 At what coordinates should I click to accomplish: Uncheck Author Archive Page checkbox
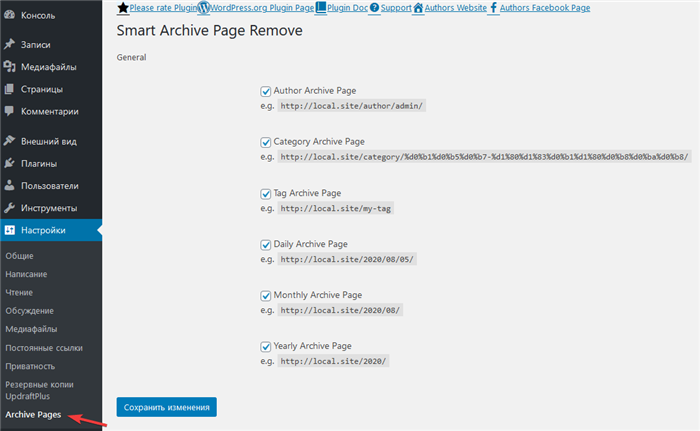(x=266, y=91)
